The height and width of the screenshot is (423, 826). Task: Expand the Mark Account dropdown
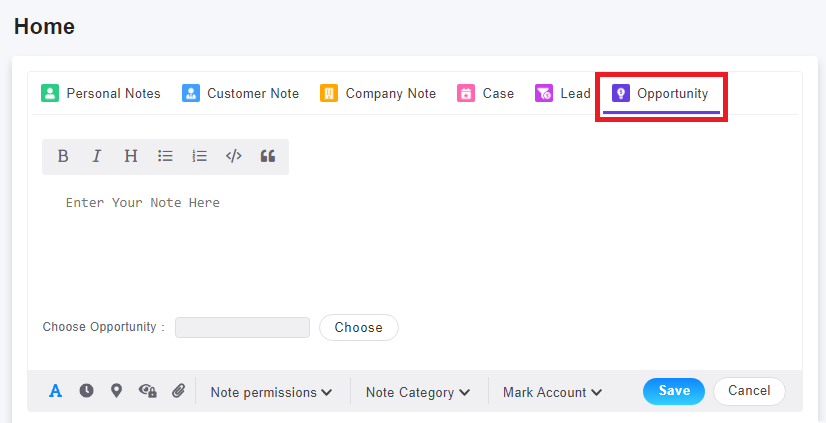[x=553, y=392]
